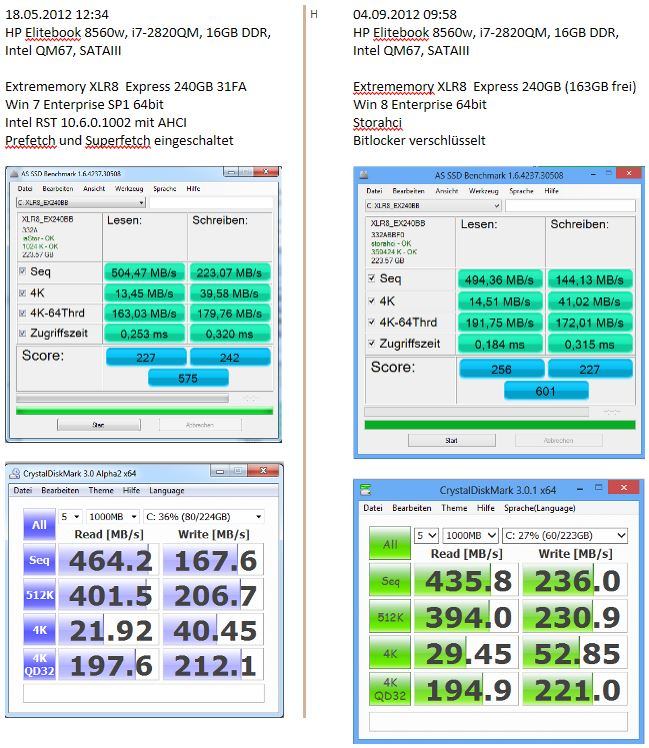Click 0,184 ms access time in right AS SSD
Screen dimensions: 649x748
click(500, 344)
